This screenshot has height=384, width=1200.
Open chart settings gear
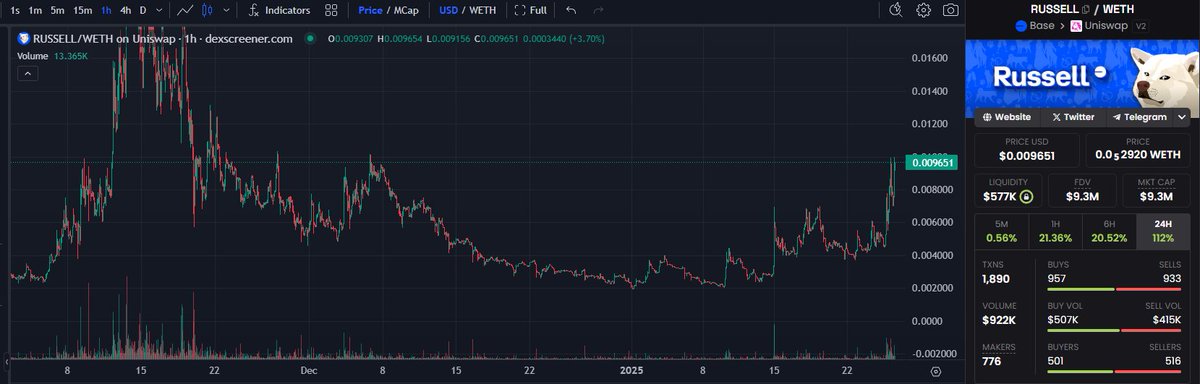coord(923,10)
